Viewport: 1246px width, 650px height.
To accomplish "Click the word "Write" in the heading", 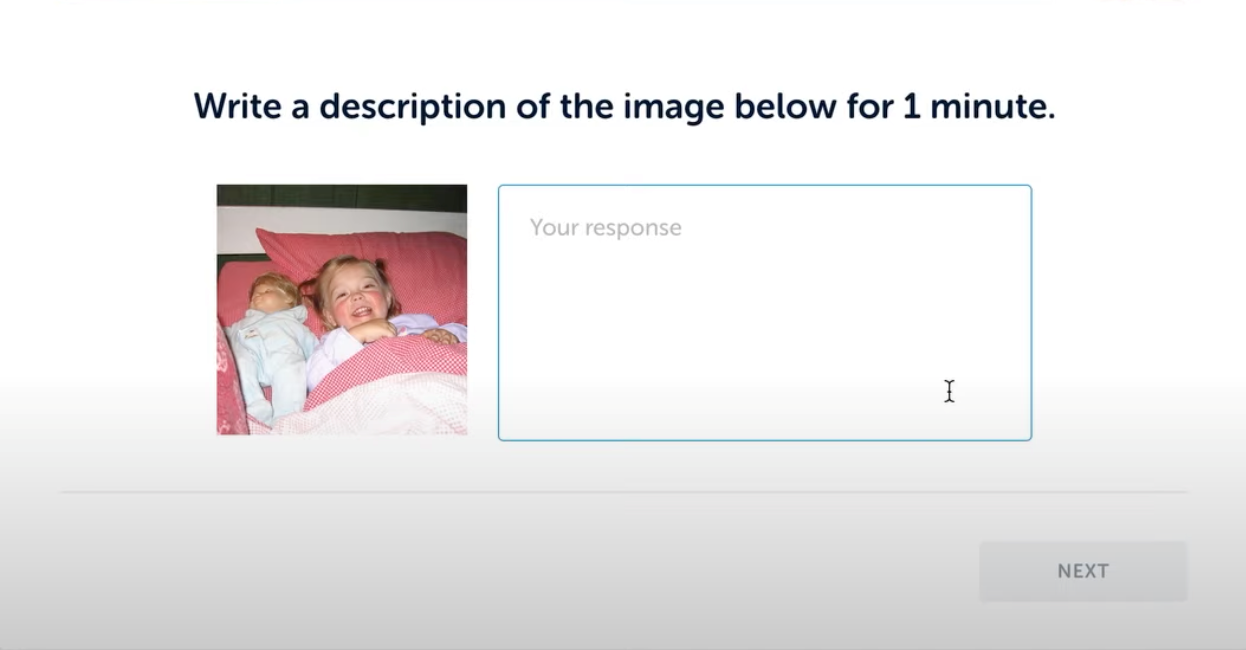I will coord(236,106).
